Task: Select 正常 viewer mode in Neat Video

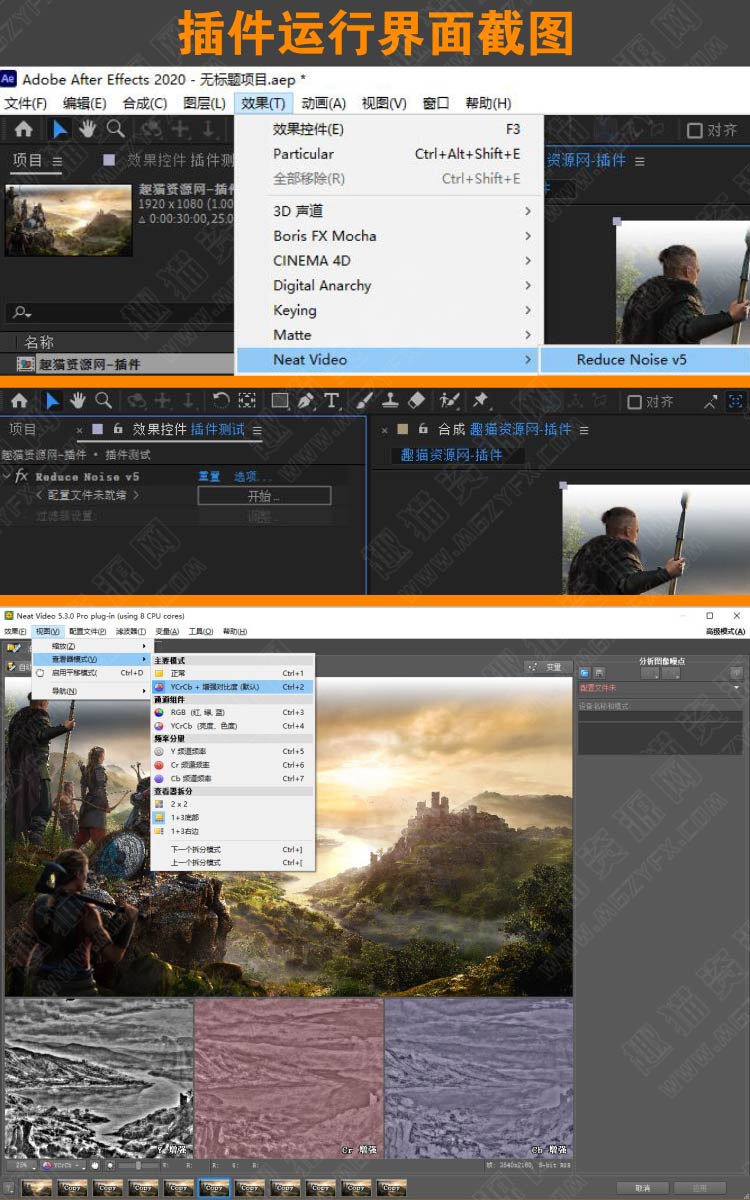Action: (232, 674)
